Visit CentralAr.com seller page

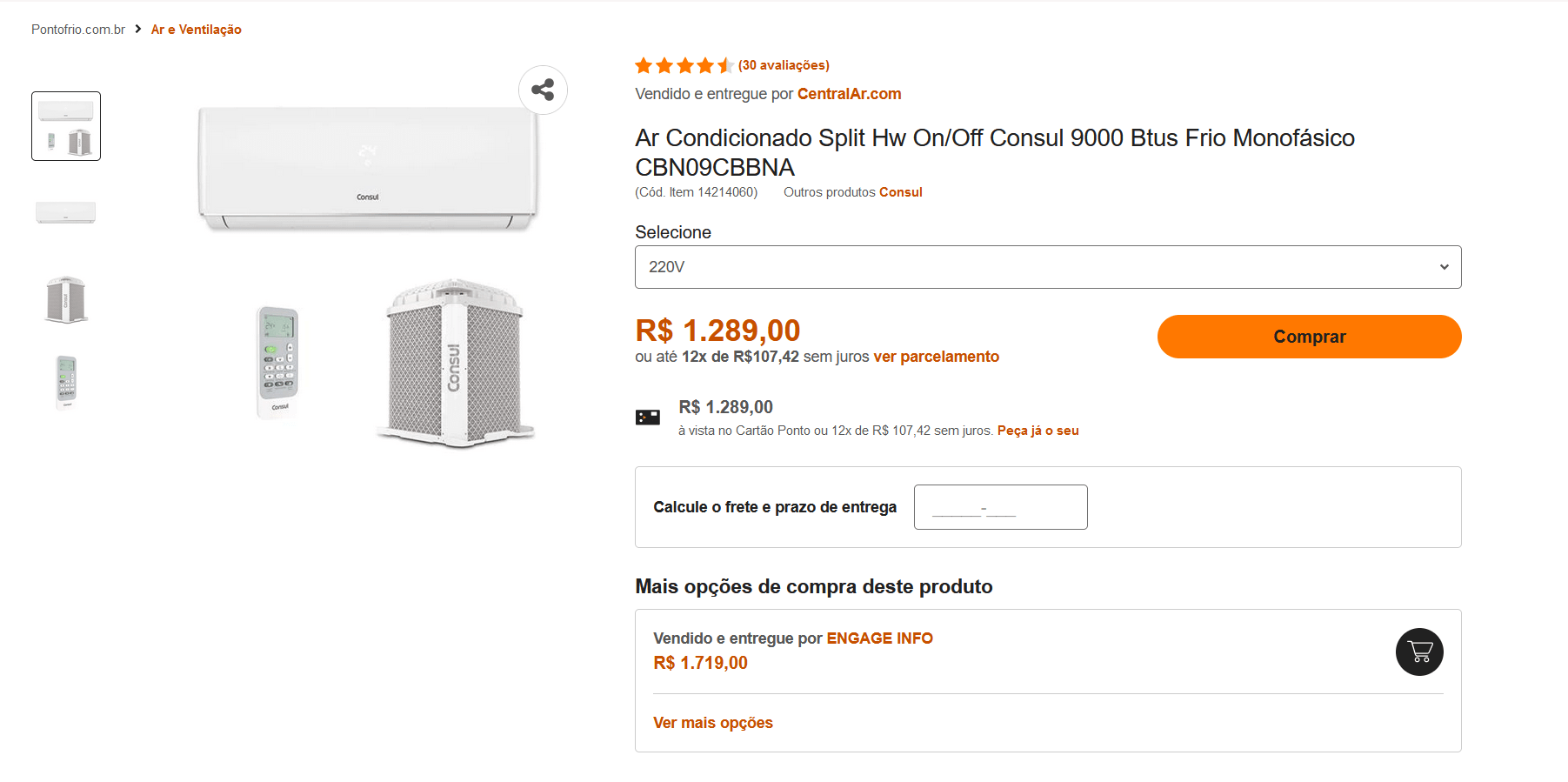coord(849,94)
